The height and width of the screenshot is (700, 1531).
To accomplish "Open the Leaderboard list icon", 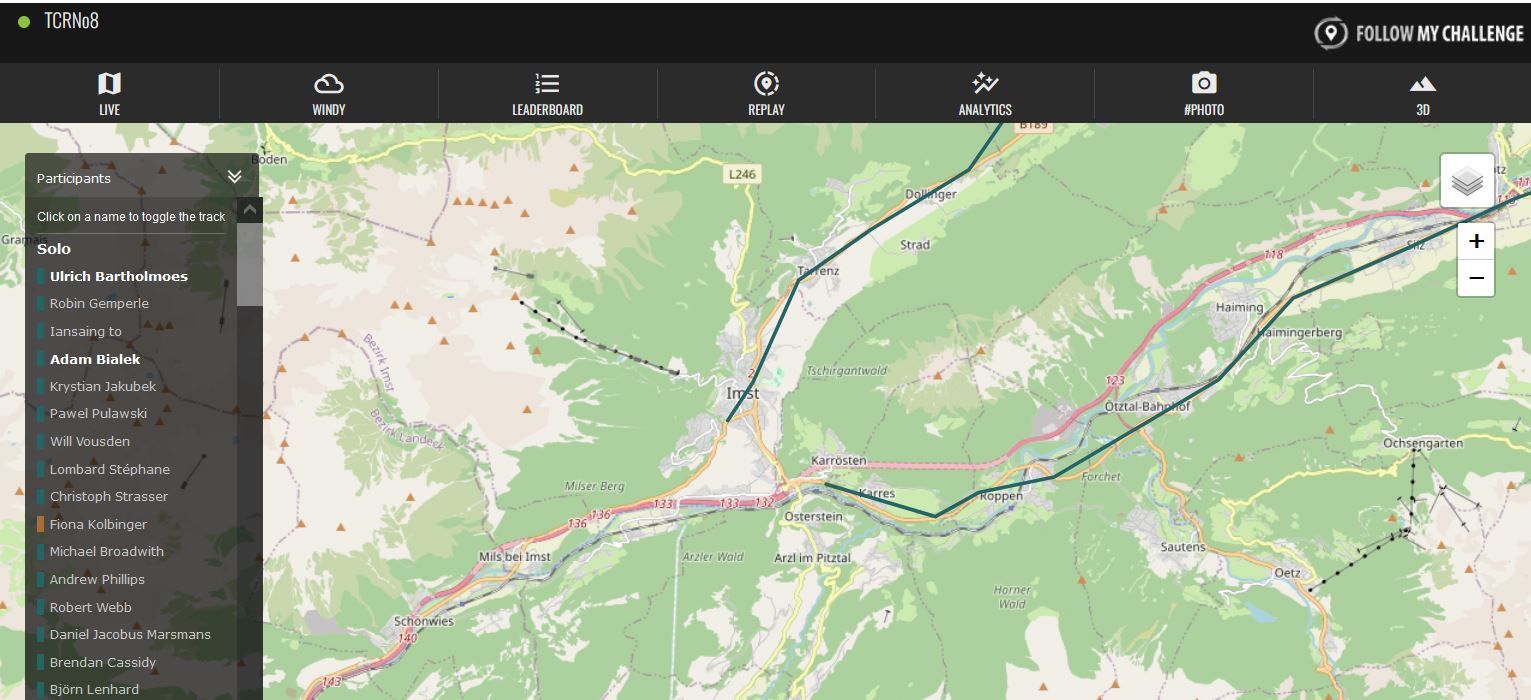I will click(547, 83).
